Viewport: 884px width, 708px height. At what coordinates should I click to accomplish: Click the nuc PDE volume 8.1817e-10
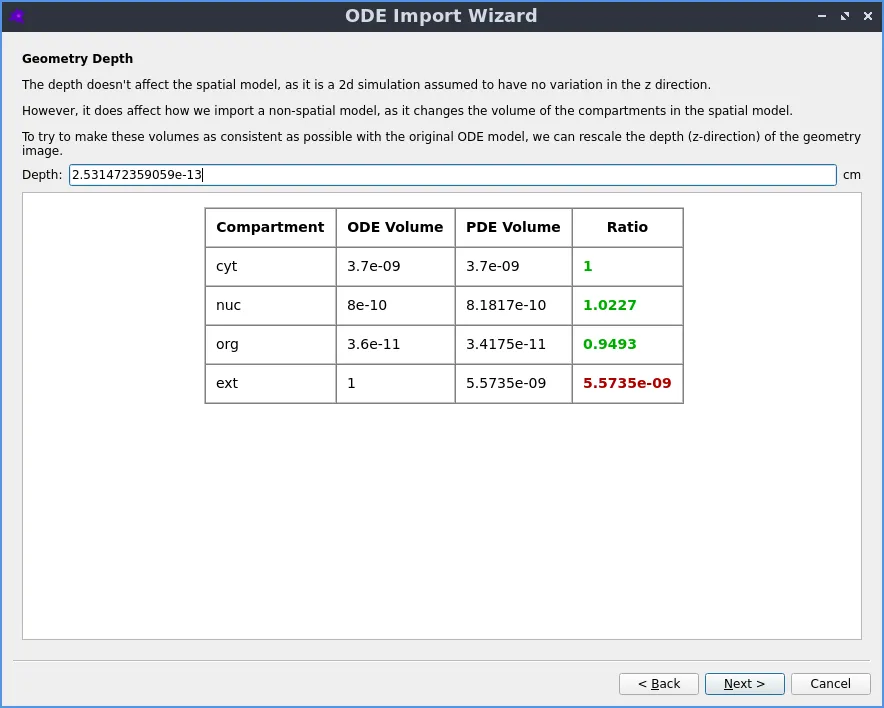(x=513, y=305)
